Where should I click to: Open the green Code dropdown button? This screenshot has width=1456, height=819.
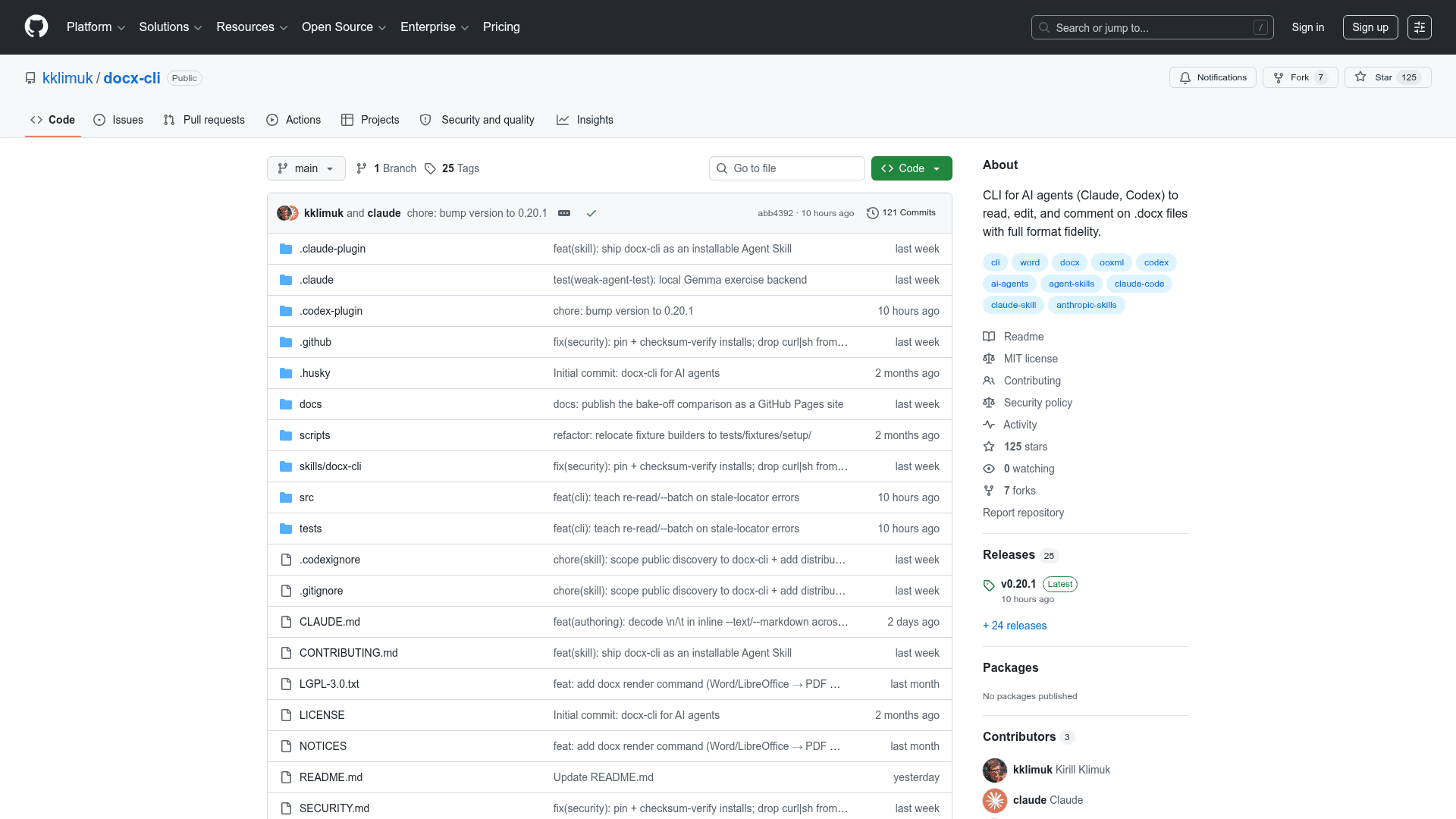point(912,168)
